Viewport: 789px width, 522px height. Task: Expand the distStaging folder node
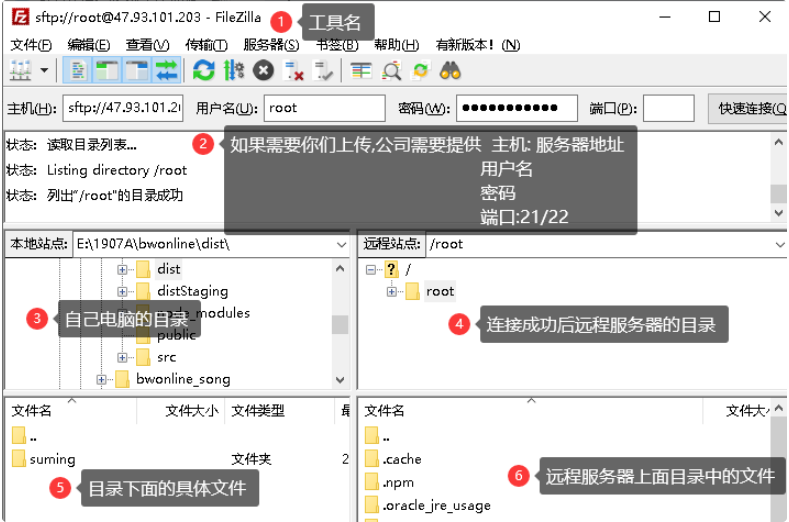pyautogui.click(x=122, y=291)
